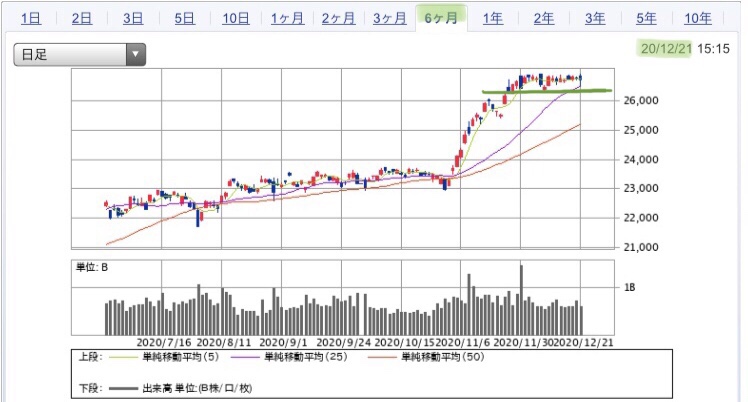Select the 2日 period tab
748x402 pixels.
(82, 19)
